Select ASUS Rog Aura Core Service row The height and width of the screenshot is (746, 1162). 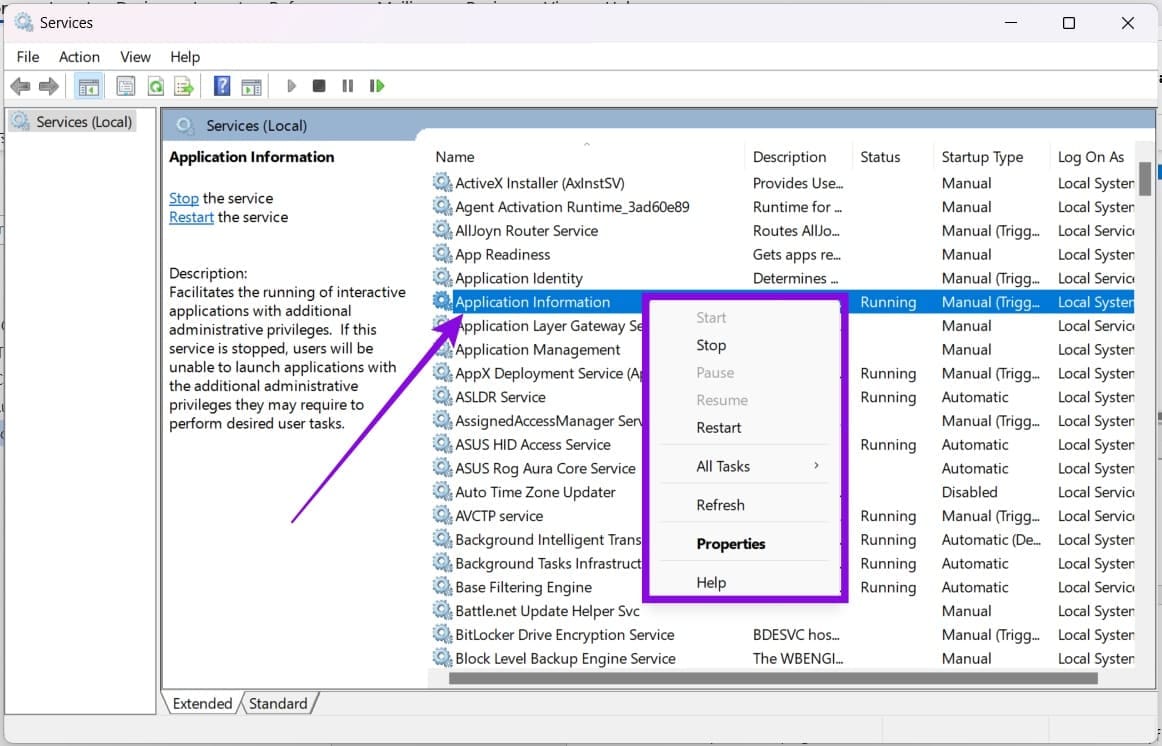coord(782,468)
